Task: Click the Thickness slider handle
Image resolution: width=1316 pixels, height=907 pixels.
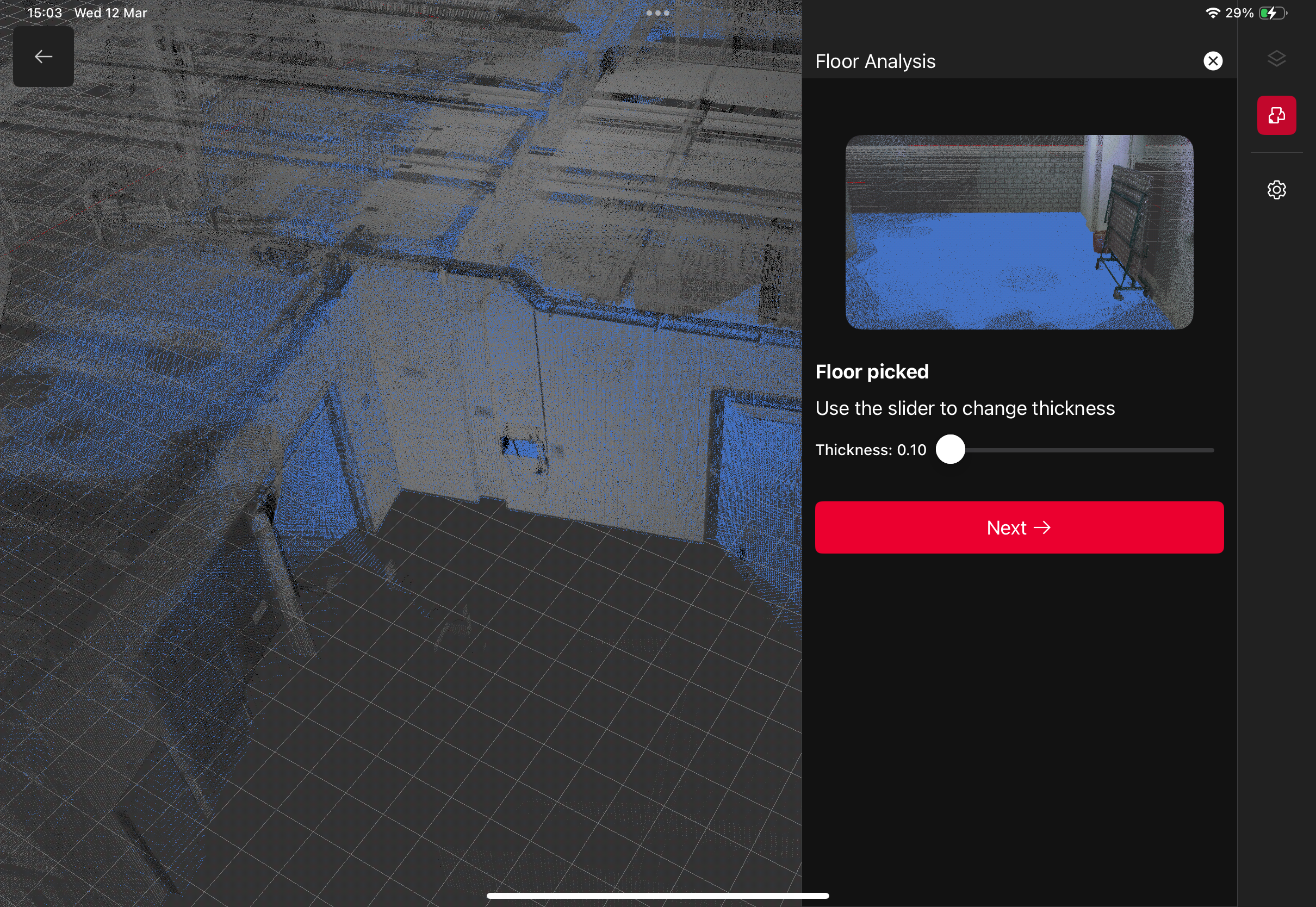Action: click(950, 450)
